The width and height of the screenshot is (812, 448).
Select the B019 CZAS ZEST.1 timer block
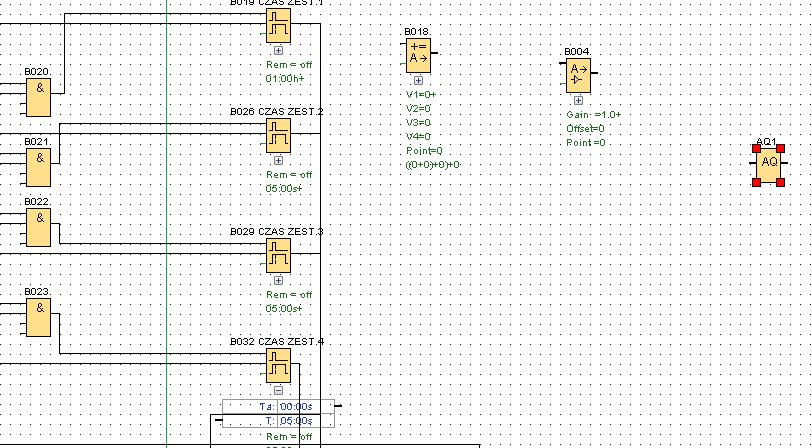[279, 25]
